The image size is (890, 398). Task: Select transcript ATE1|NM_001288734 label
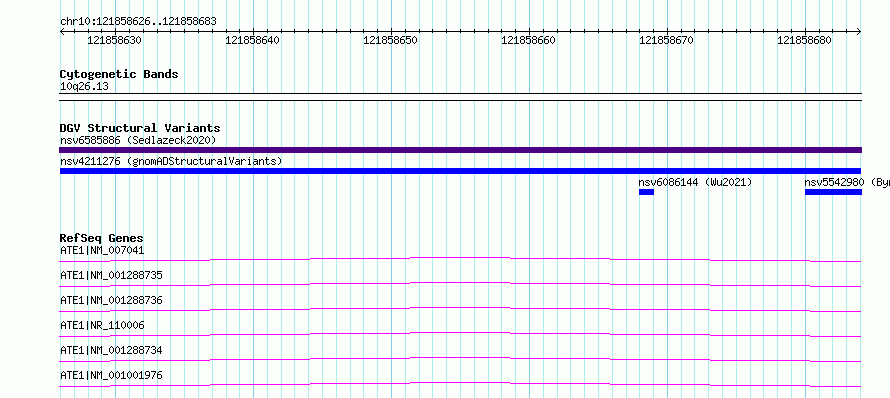pos(111,350)
